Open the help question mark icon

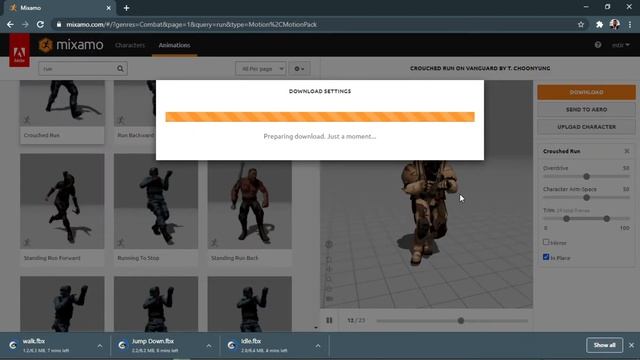598,45
